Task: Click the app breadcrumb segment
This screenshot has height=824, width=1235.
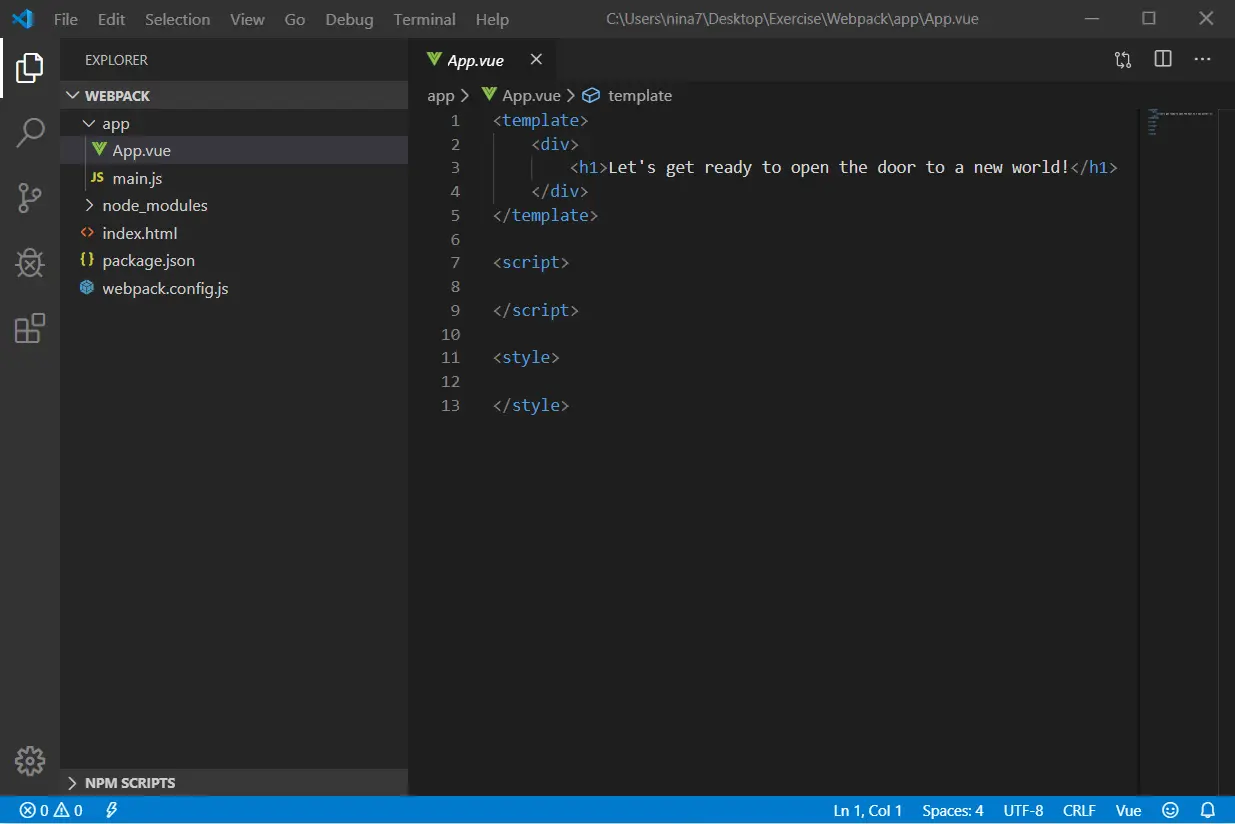Action: point(441,96)
